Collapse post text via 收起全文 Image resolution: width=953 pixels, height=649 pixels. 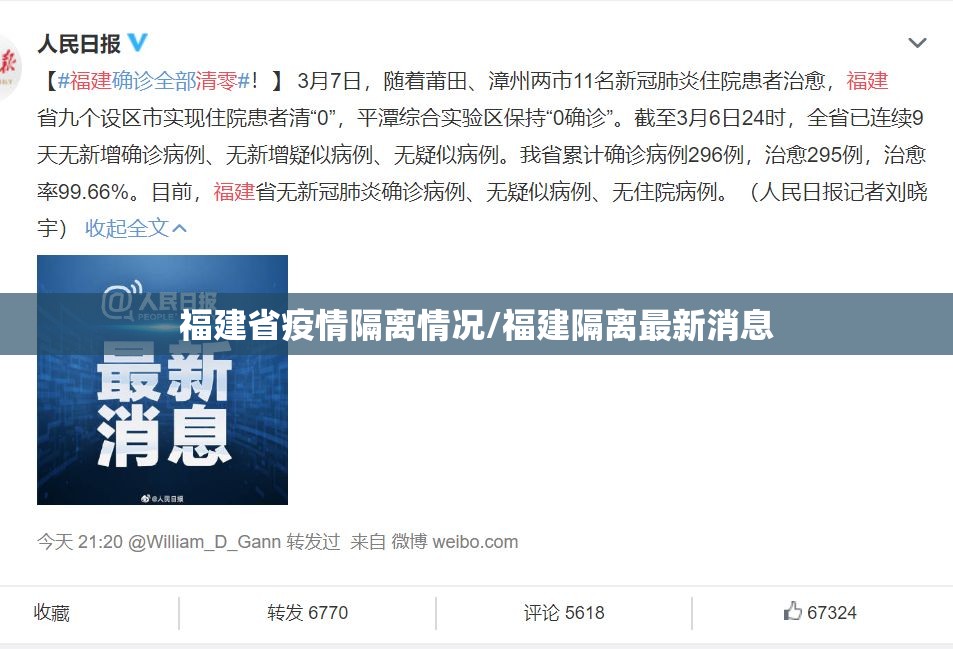127,228
